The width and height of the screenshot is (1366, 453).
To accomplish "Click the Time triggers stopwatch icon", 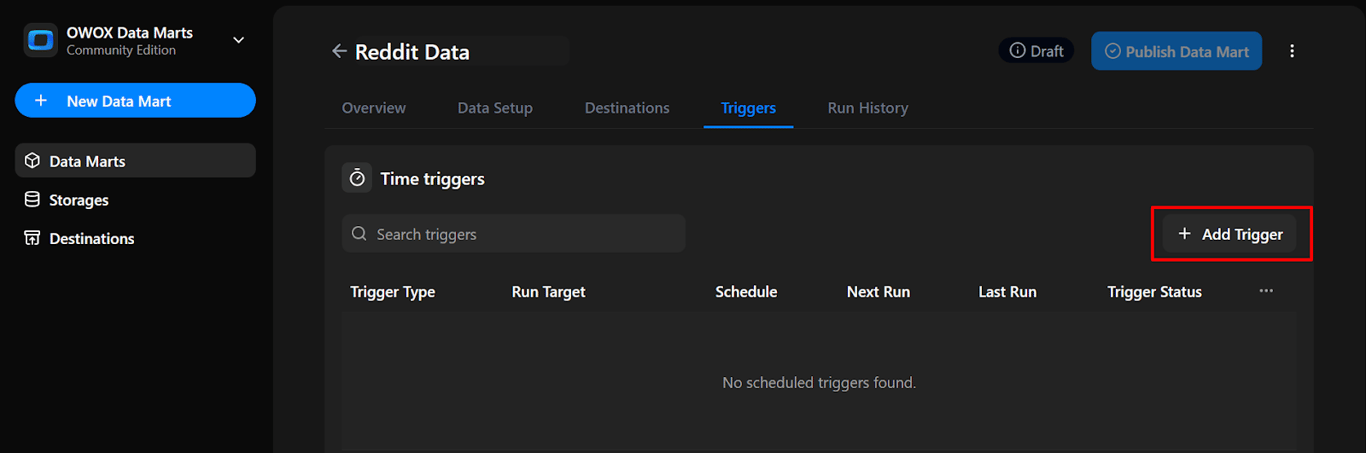I will click(357, 178).
